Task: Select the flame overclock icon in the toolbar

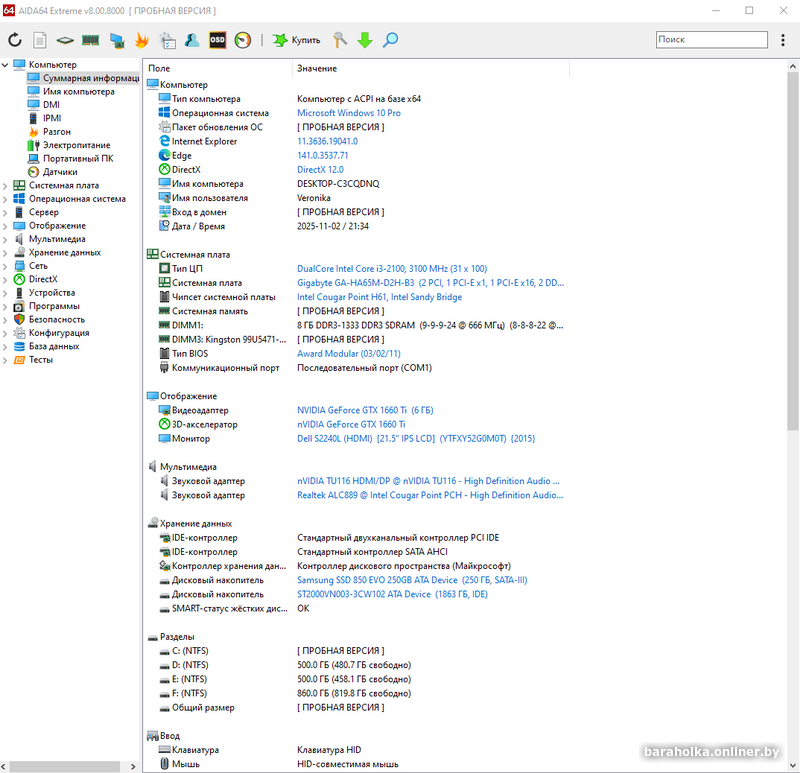Action: coord(141,40)
